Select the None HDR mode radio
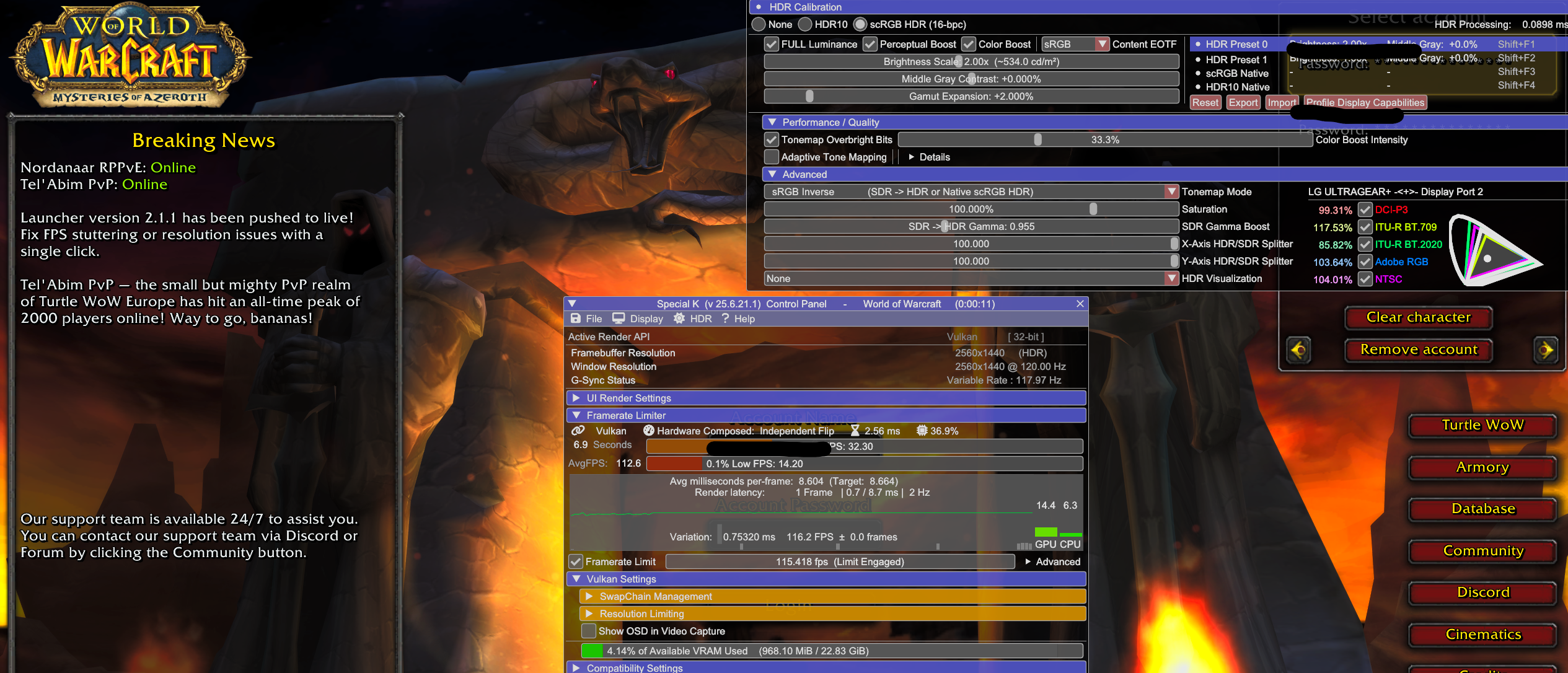Viewport: 1568px width, 673px height. pyautogui.click(x=759, y=24)
